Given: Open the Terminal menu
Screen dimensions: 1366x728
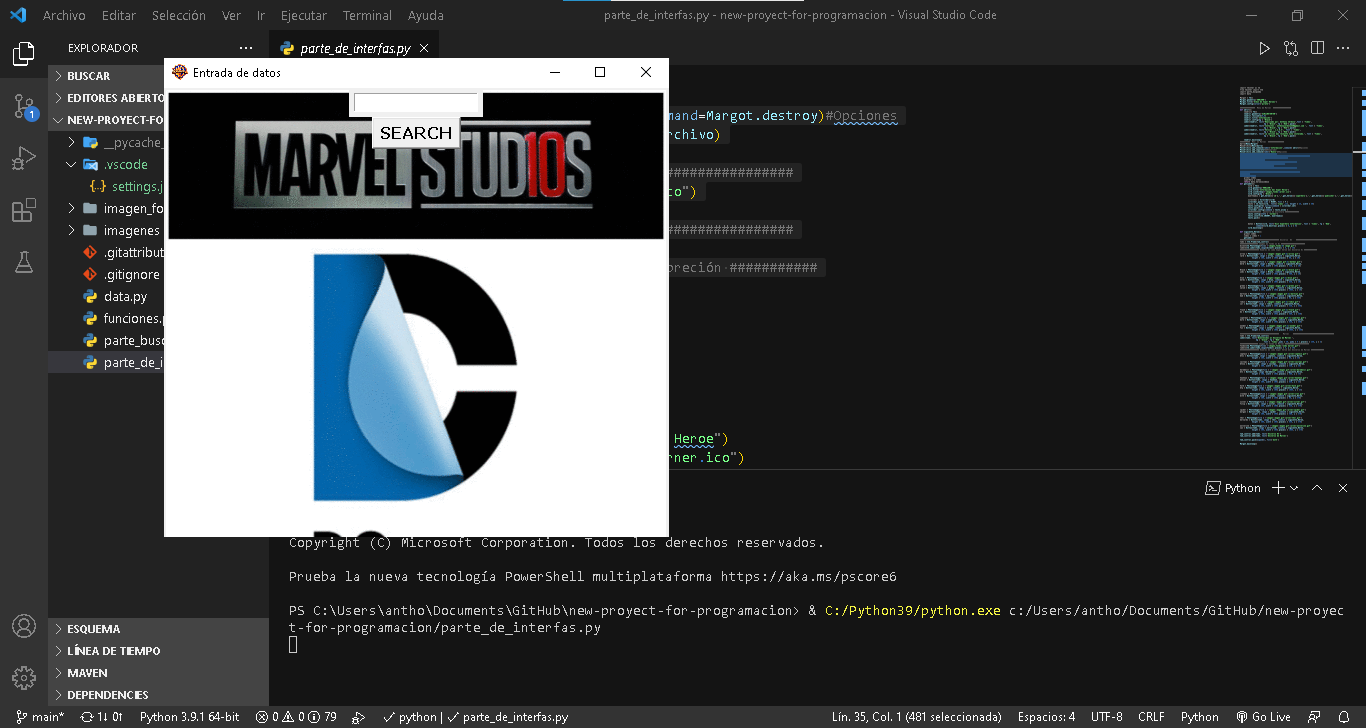Looking at the screenshot, I should coord(367,15).
